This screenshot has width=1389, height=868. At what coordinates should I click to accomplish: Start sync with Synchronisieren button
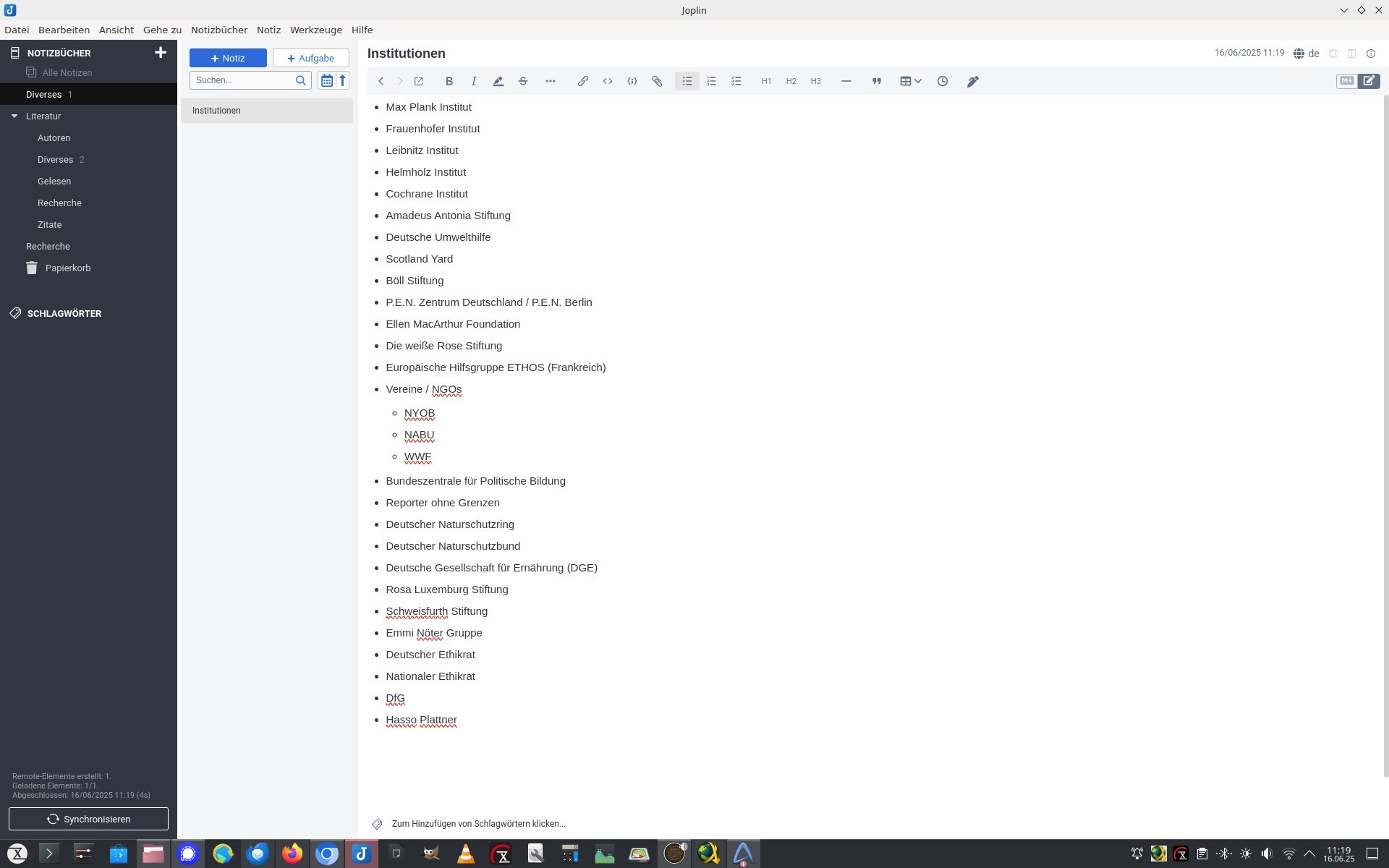(x=88, y=819)
